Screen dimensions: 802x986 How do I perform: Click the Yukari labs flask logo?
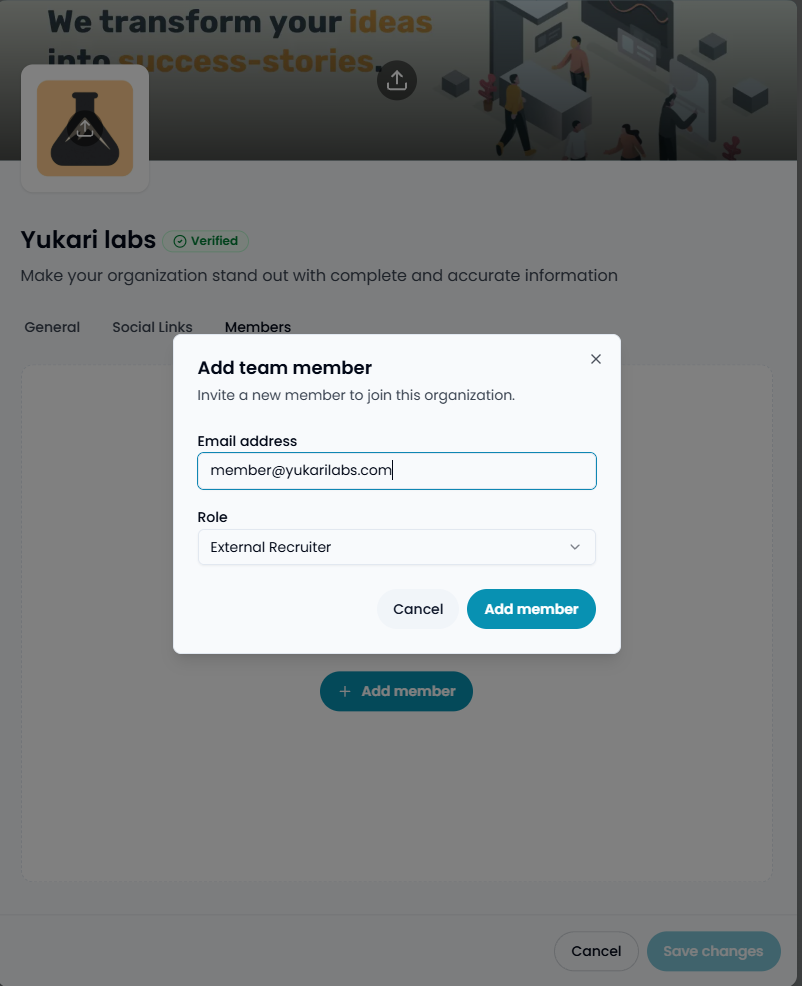coord(84,128)
